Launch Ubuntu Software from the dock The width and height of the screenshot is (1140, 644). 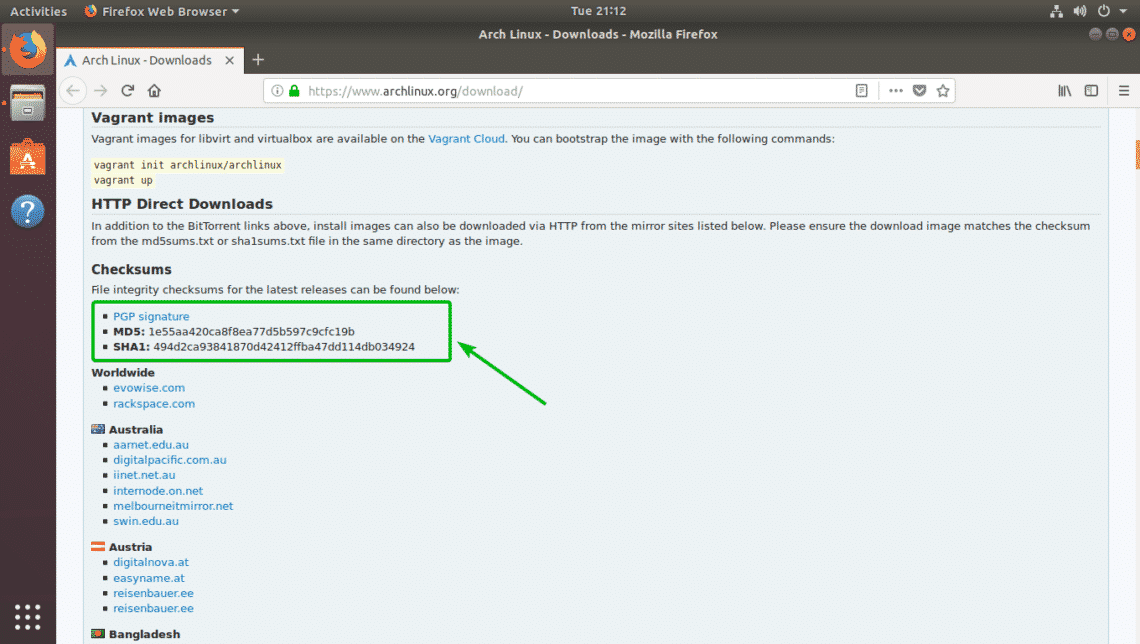point(28,157)
